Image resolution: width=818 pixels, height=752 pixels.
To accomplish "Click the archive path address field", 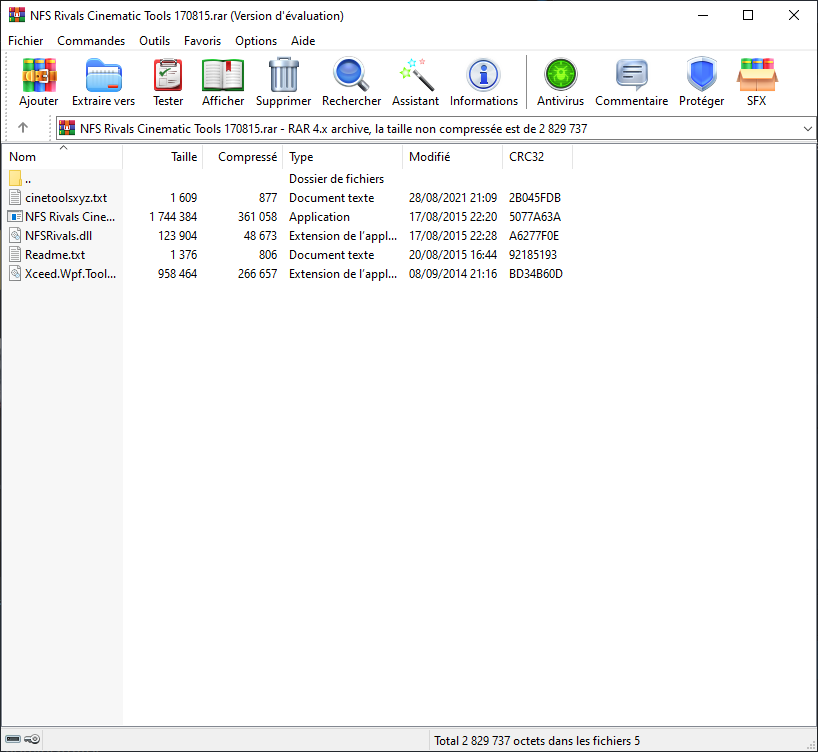I will (436, 128).
